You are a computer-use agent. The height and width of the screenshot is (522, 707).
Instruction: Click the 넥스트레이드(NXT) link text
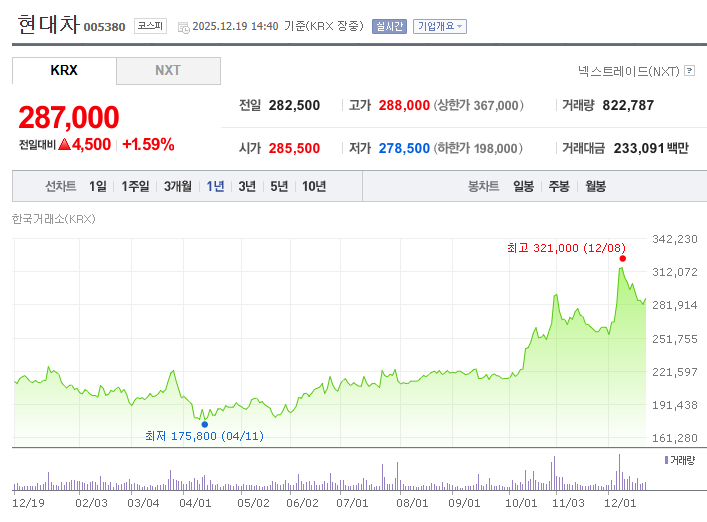(x=629, y=71)
